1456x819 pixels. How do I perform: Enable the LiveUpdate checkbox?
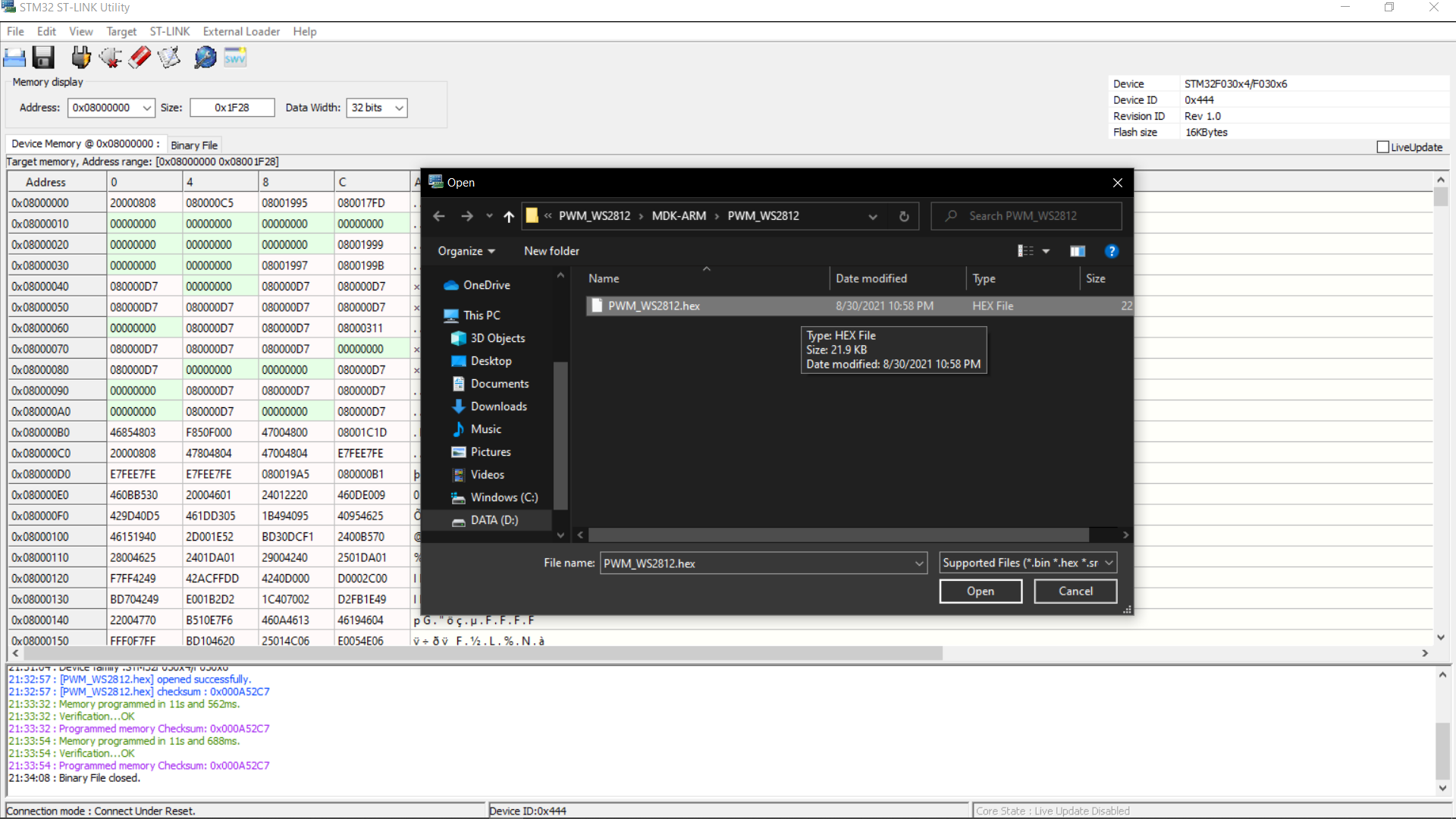[1383, 147]
